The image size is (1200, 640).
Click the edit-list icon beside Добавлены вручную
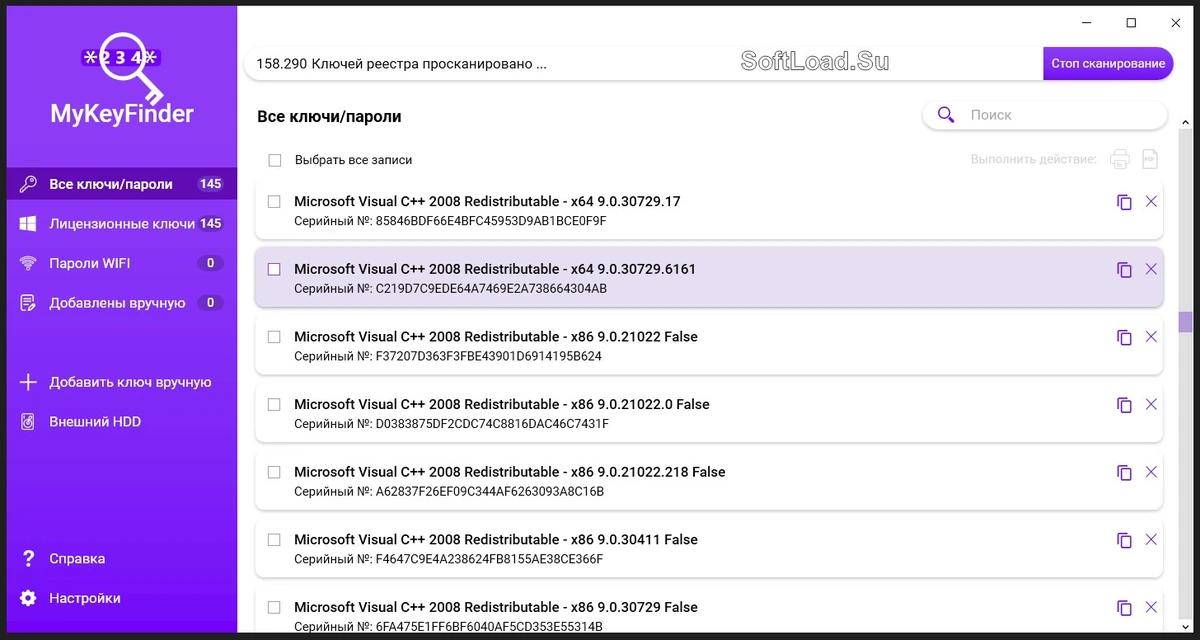(28, 303)
